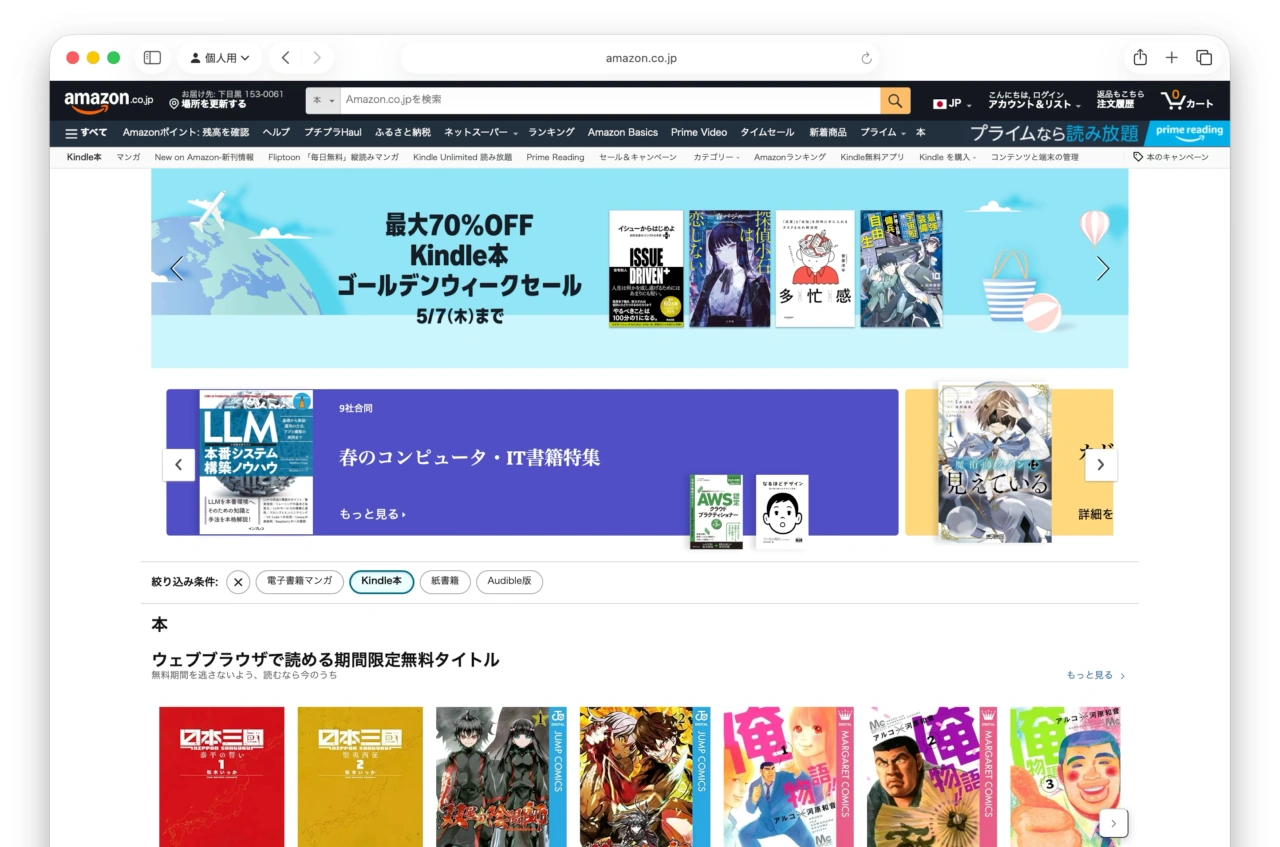Screen dimensions: 1280x847
Task: Expand Kindle を購入 dropdown
Action: coord(948,157)
